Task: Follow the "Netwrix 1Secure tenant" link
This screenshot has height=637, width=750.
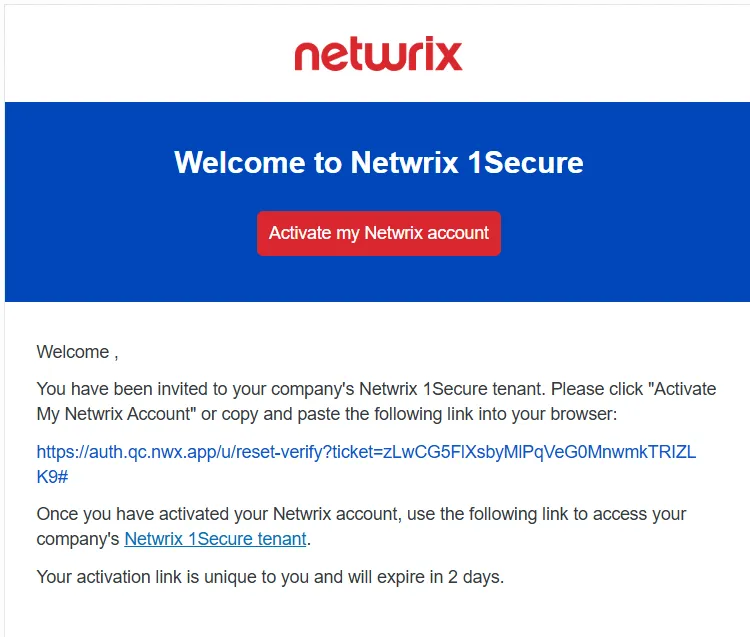Action: pos(215,539)
